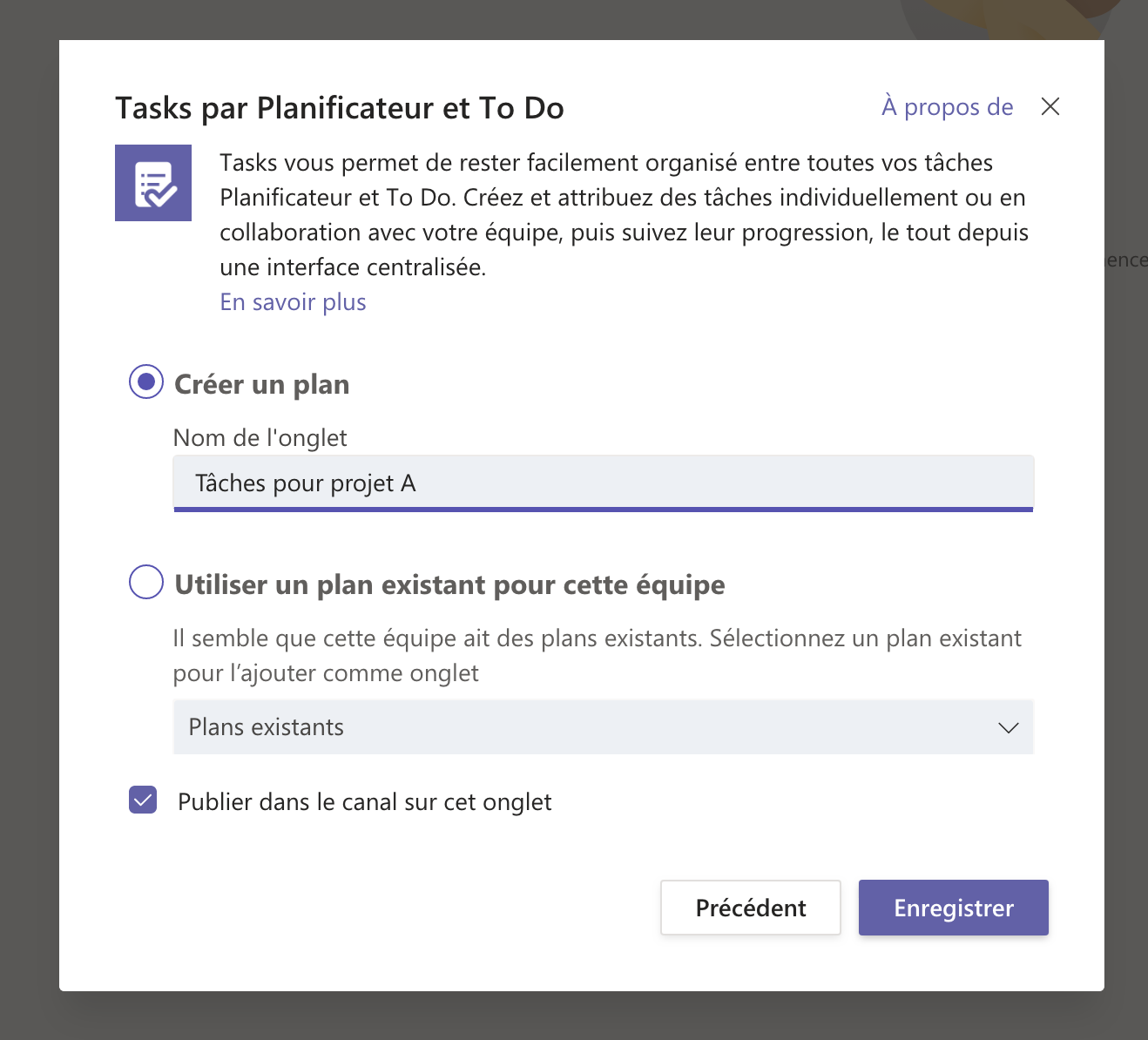This screenshot has height=1040, width=1148.
Task: Click the Tasks description paragraph
Action: [624, 214]
